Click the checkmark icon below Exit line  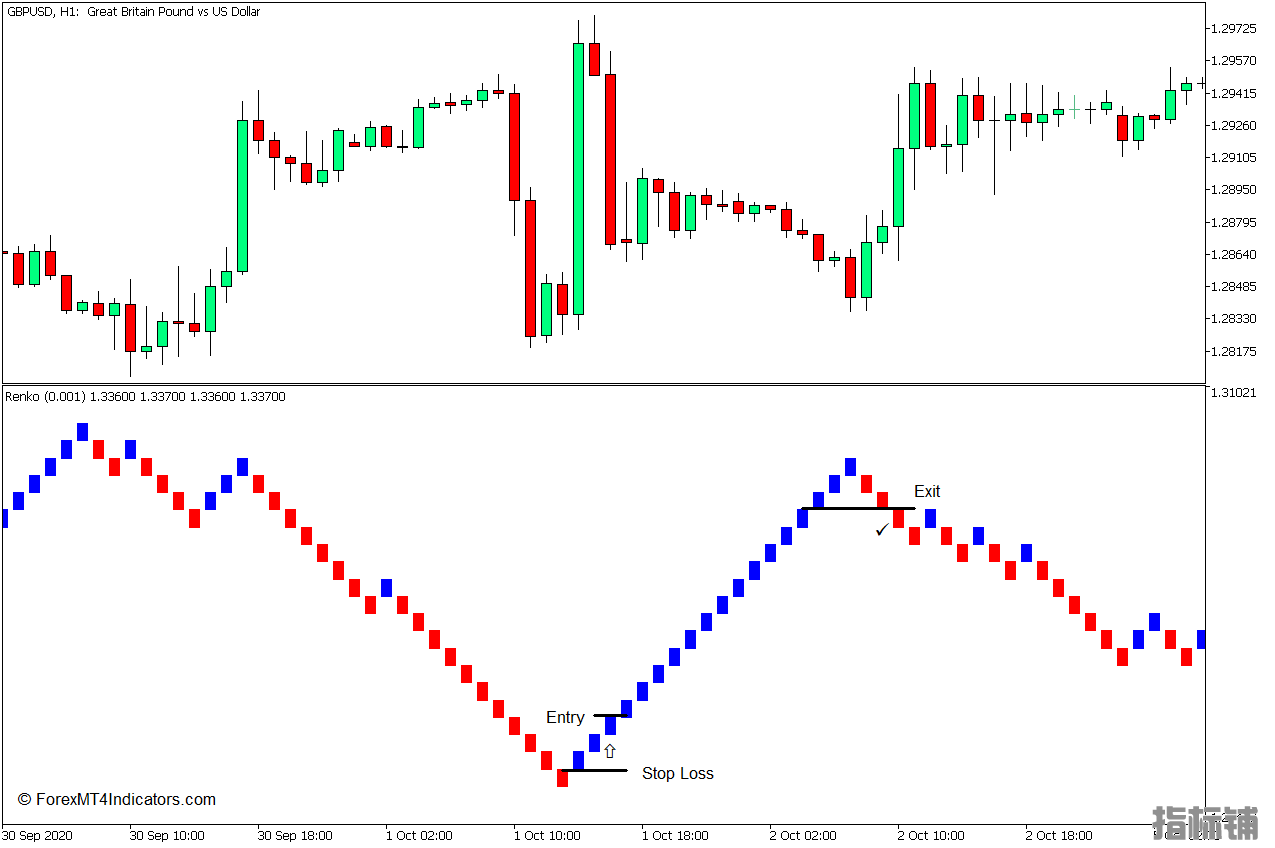[882, 530]
